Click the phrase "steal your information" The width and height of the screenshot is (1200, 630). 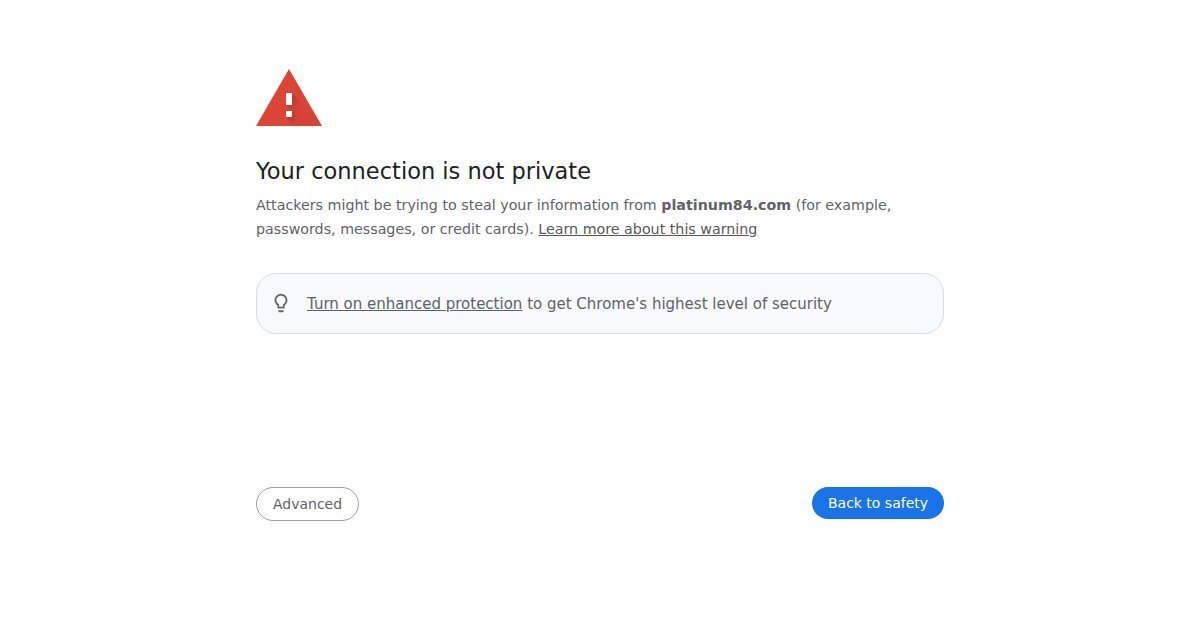click(x=524, y=205)
